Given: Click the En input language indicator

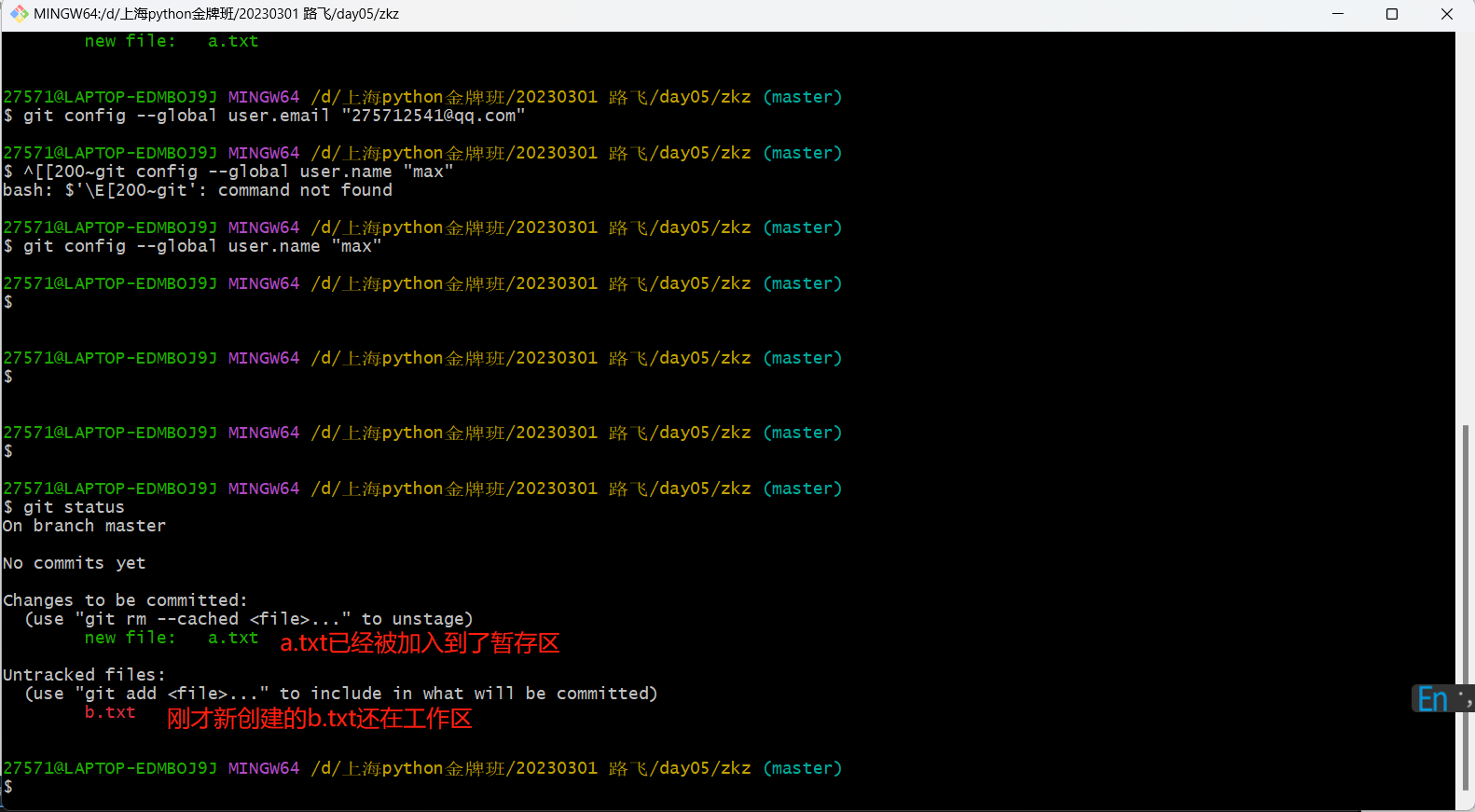Looking at the screenshot, I should point(1432,698).
